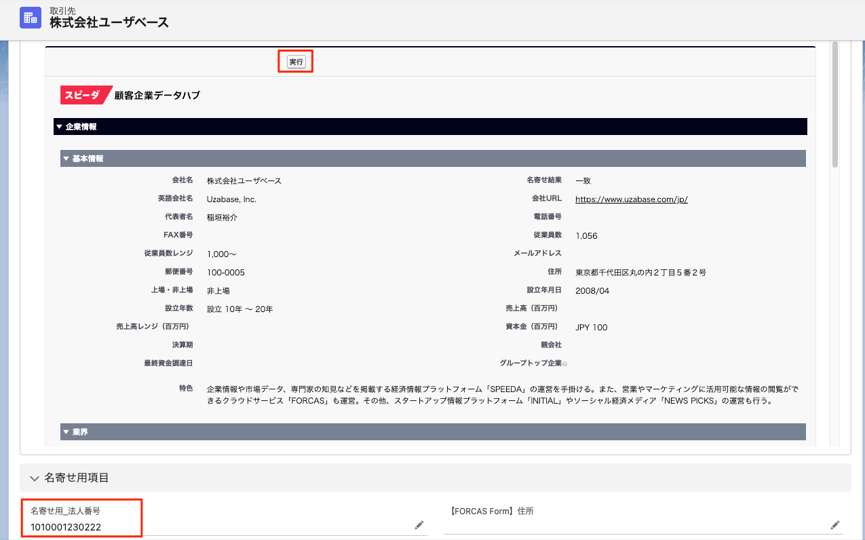Select the company name value 株式会社ユーザベース
The image size is (865, 540).
(x=244, y=181)
